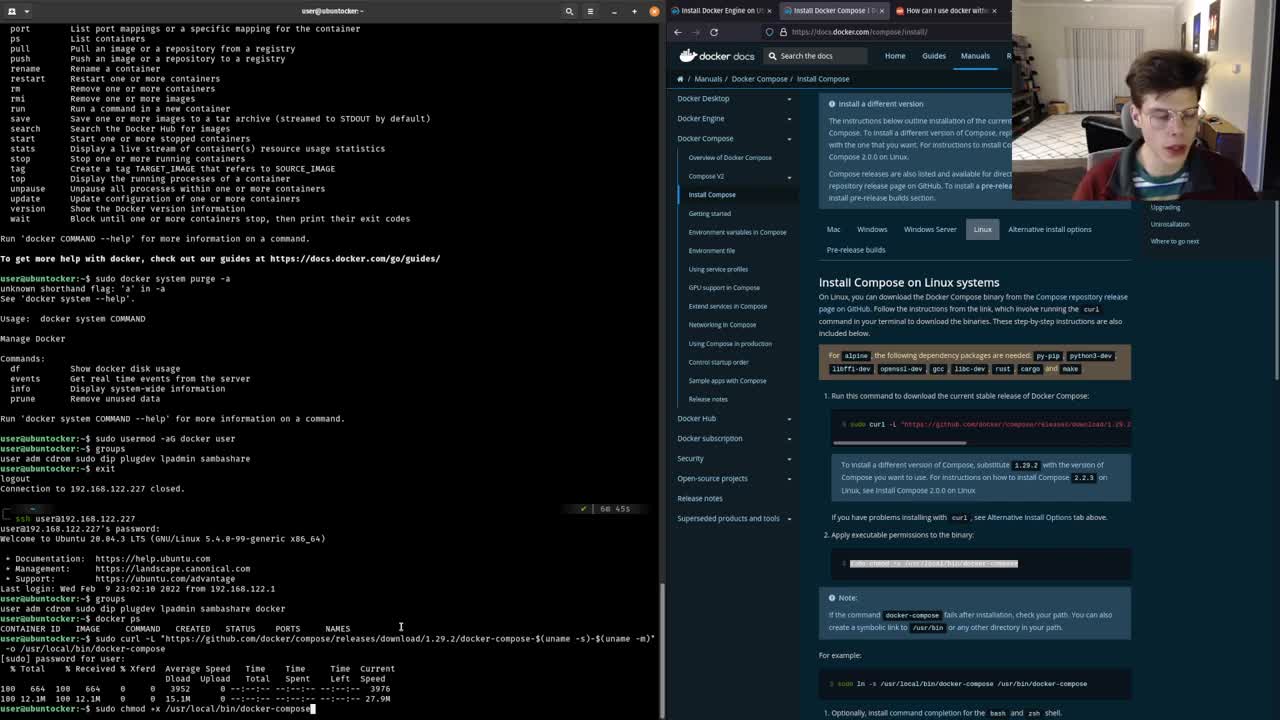The height and width of the screenshot is (720, 1280).
Task: Open Getting started sidebar item
Action: coord(709,213)
